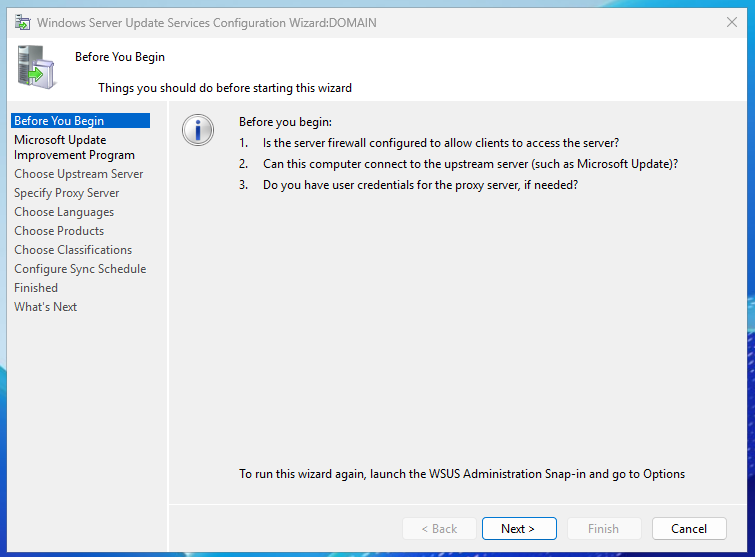Click the greyed-out Back button
Viewport: 755px width, 557px height.
[439, 529]
